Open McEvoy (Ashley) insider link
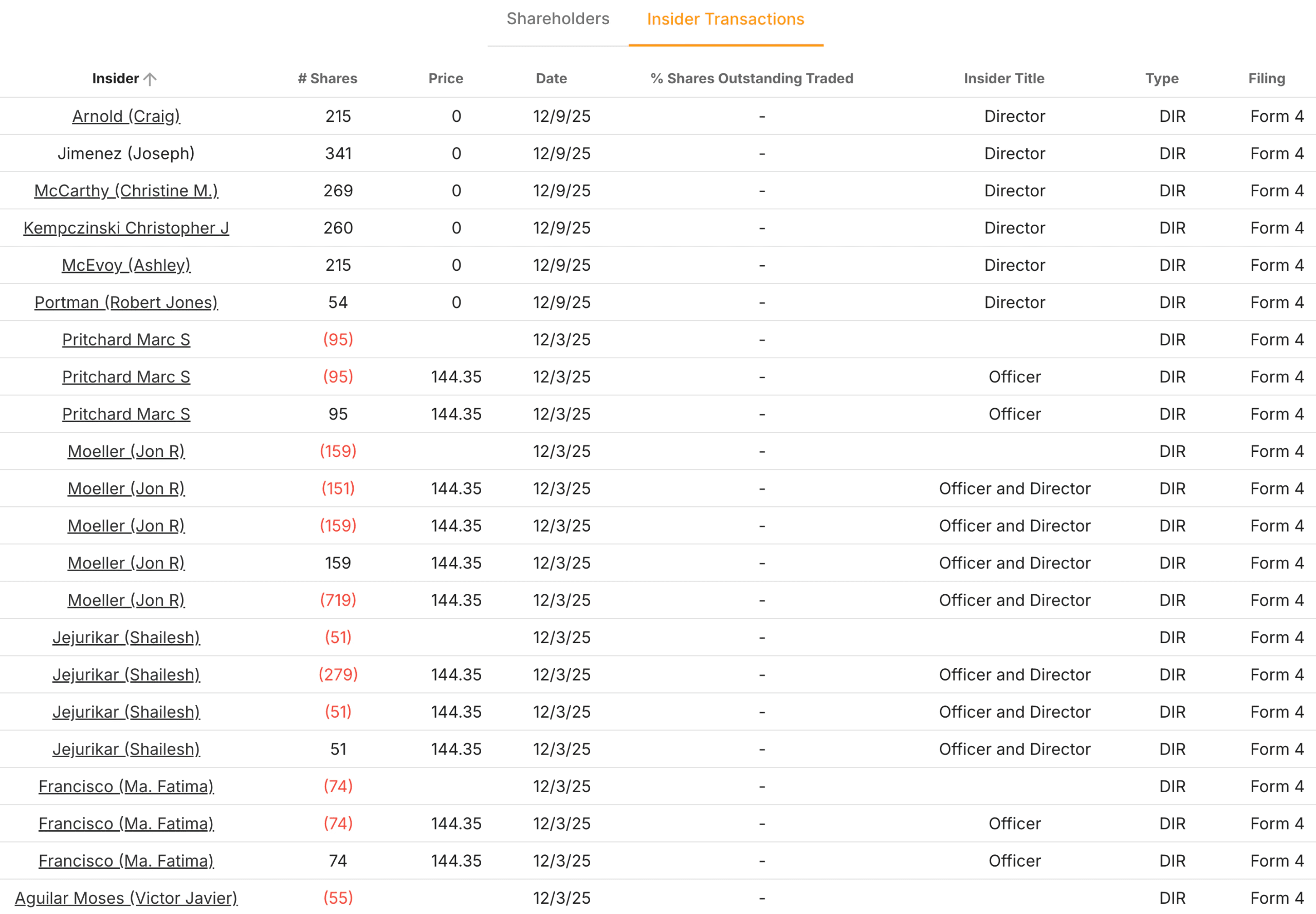 point(126,265)
